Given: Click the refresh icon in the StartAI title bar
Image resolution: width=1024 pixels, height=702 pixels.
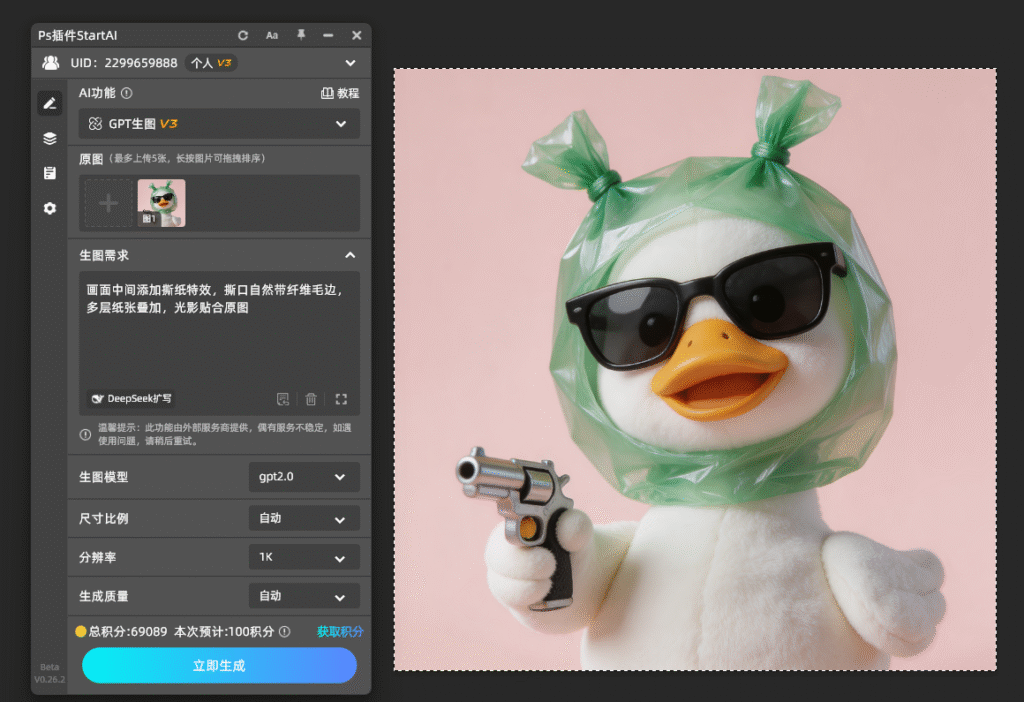Looking at the screenshot, I should [243, 35].
